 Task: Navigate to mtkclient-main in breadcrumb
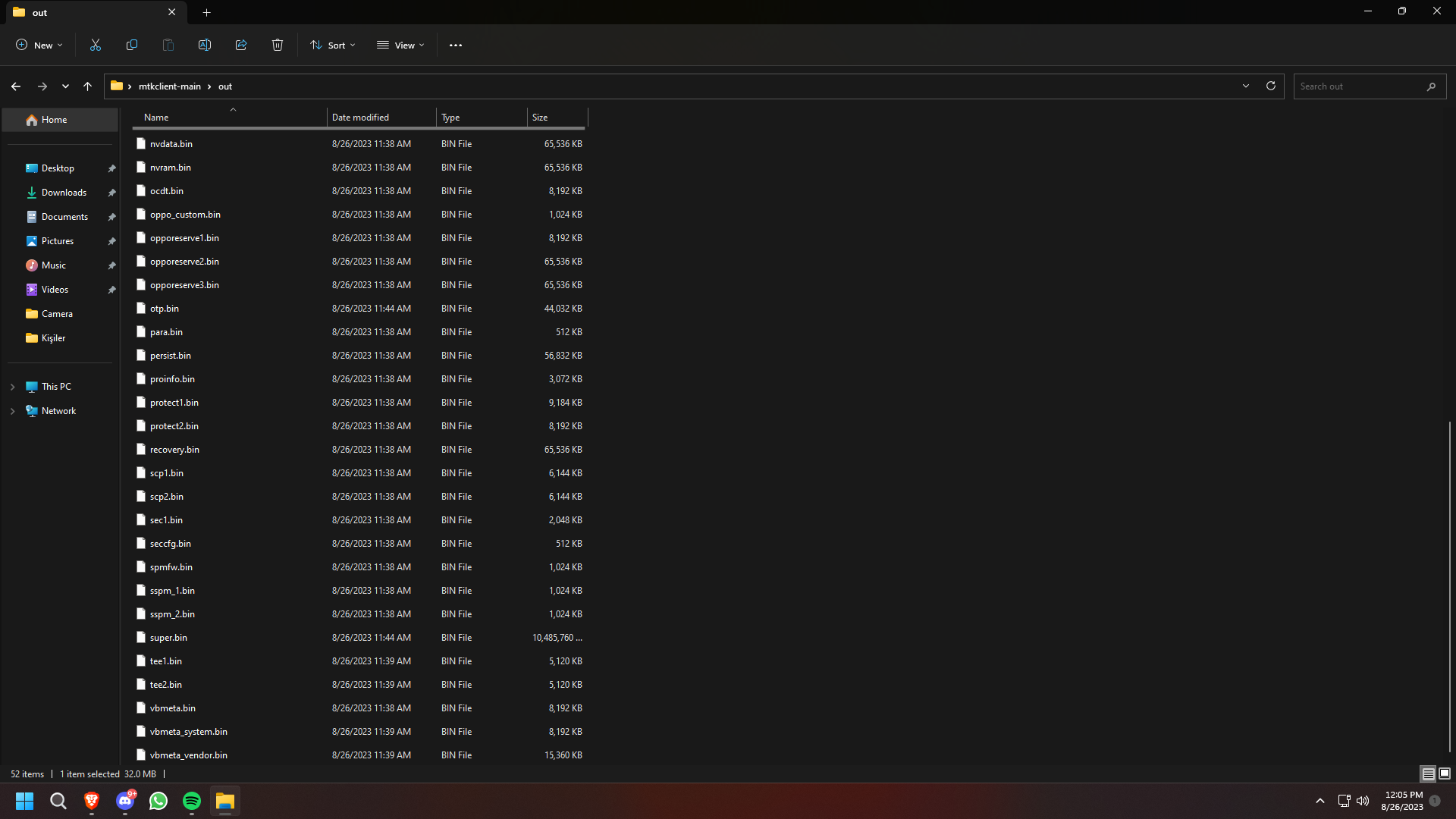[x=170, y=86]
